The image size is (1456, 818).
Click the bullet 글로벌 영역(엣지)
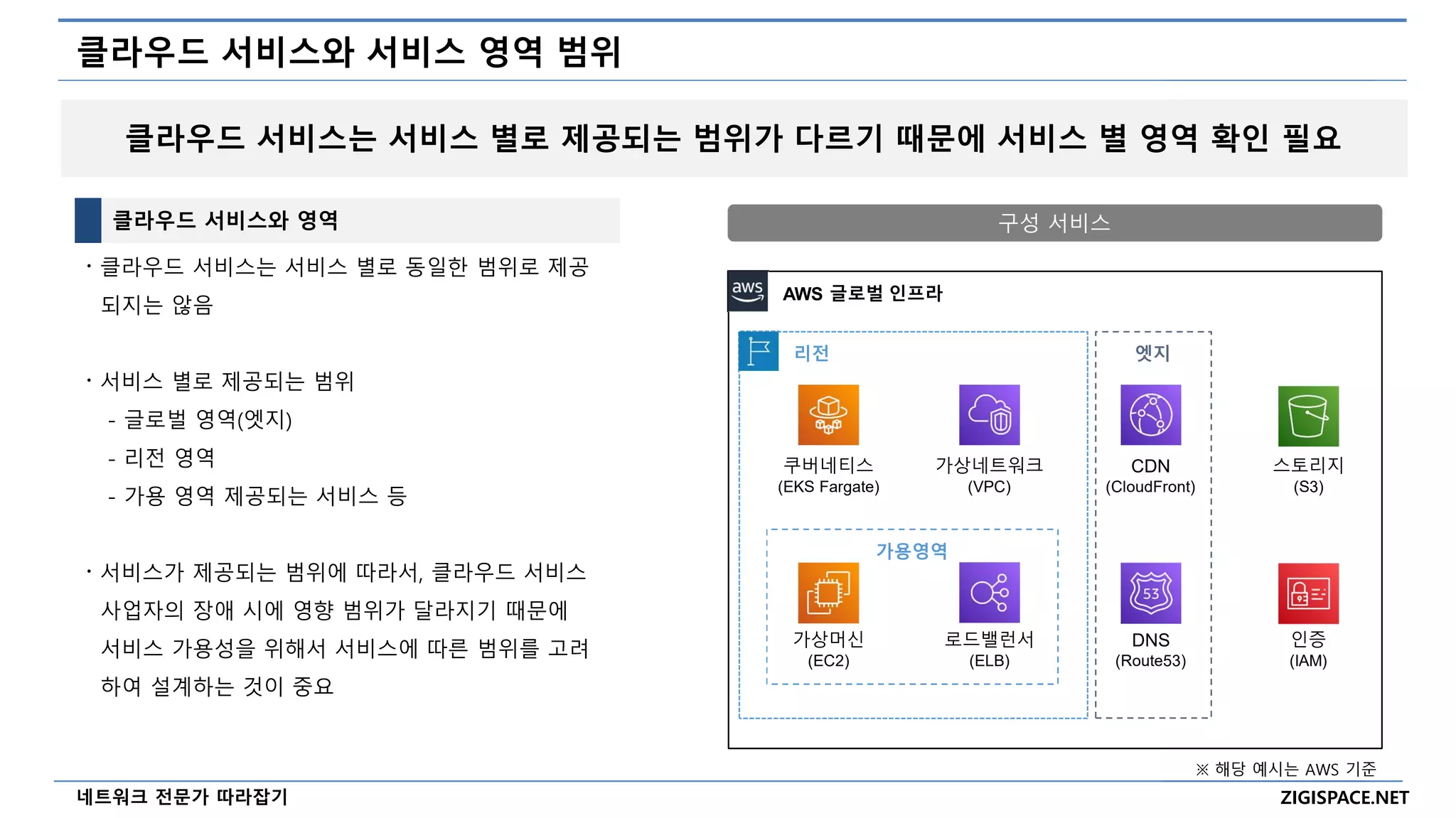(200, 419)
